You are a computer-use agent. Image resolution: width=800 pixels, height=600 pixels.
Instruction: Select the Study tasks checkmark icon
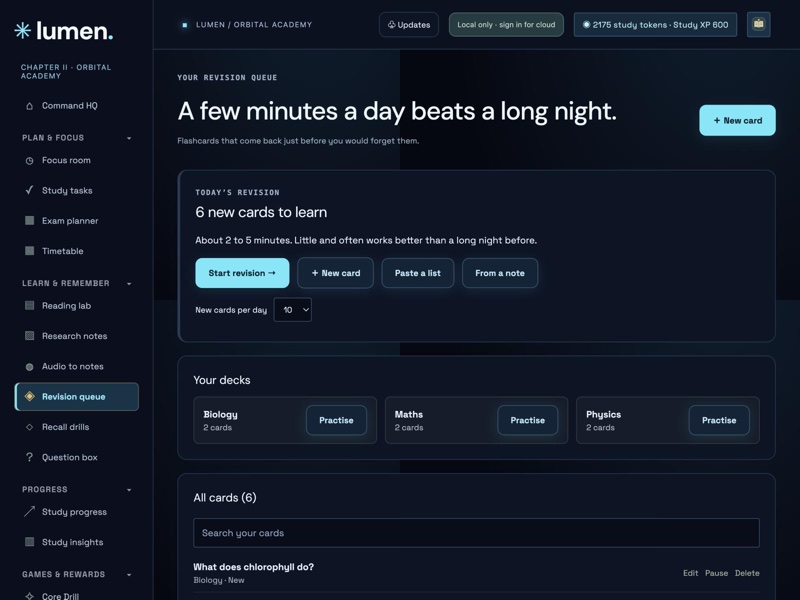coord(30,190)
